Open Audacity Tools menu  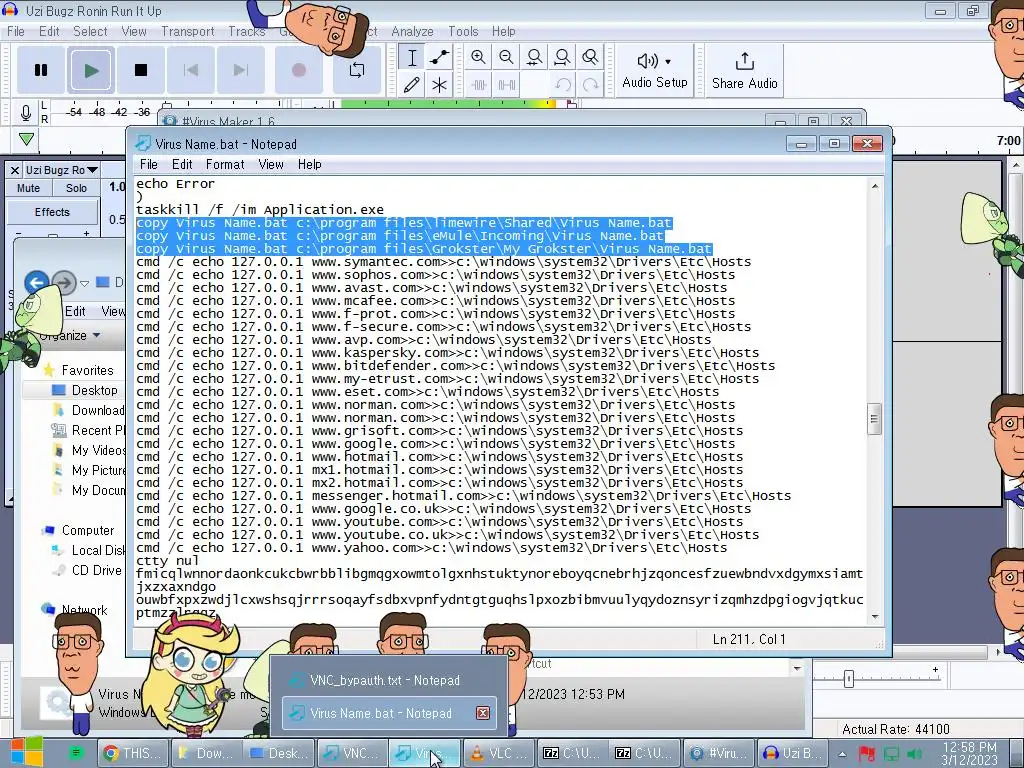[463, 31]
